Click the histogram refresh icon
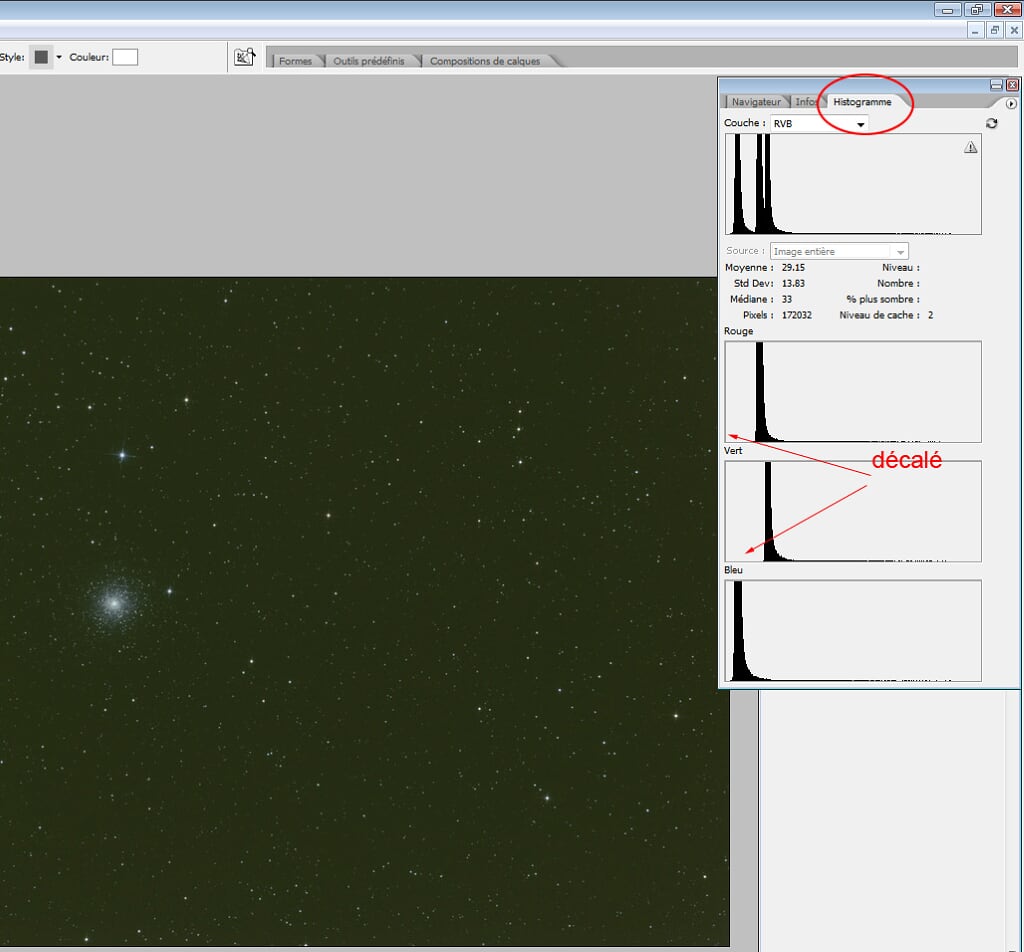Viewport: 1024px width, 952px height. click(x=991, y=123)
